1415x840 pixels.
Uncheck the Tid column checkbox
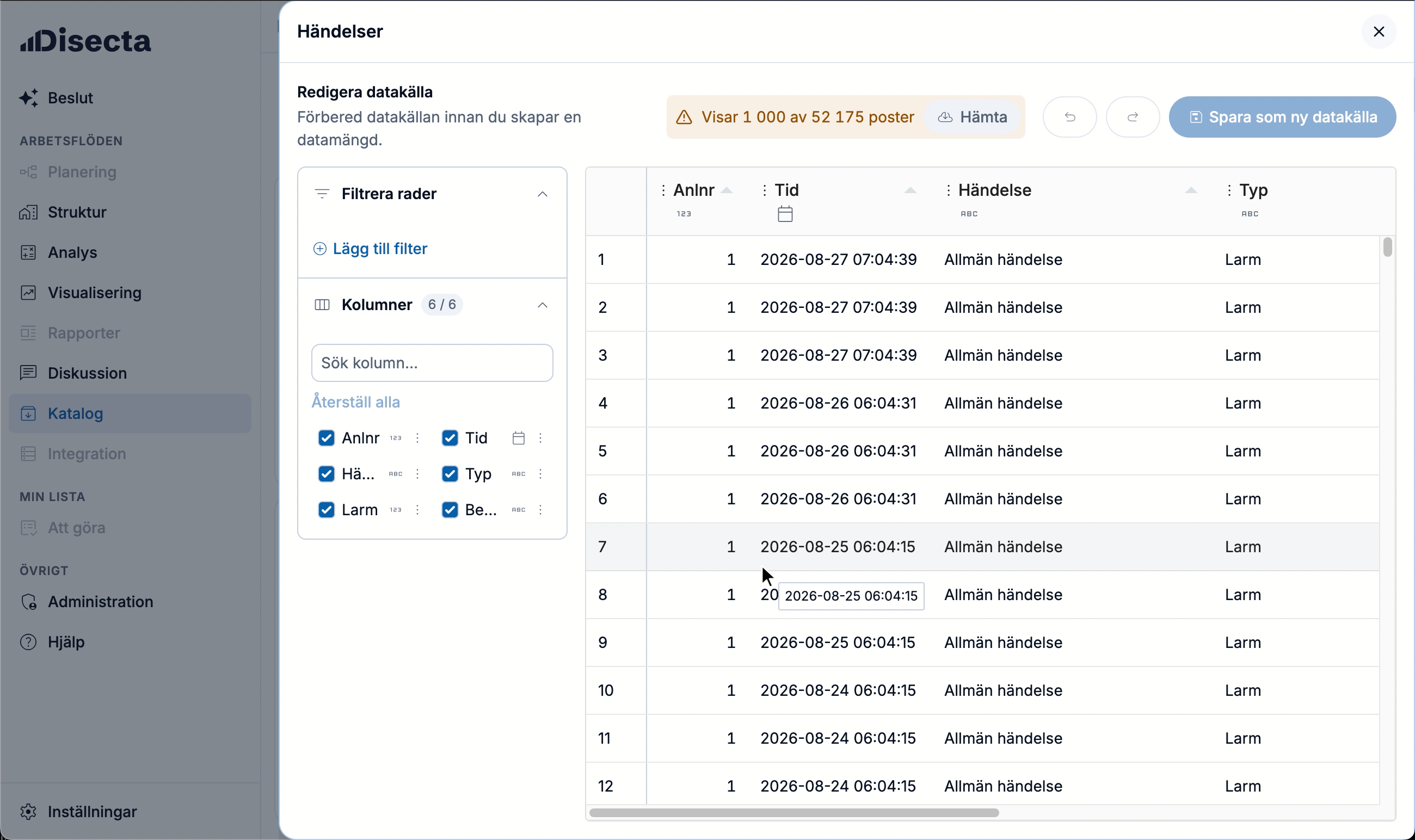(450, 438)
